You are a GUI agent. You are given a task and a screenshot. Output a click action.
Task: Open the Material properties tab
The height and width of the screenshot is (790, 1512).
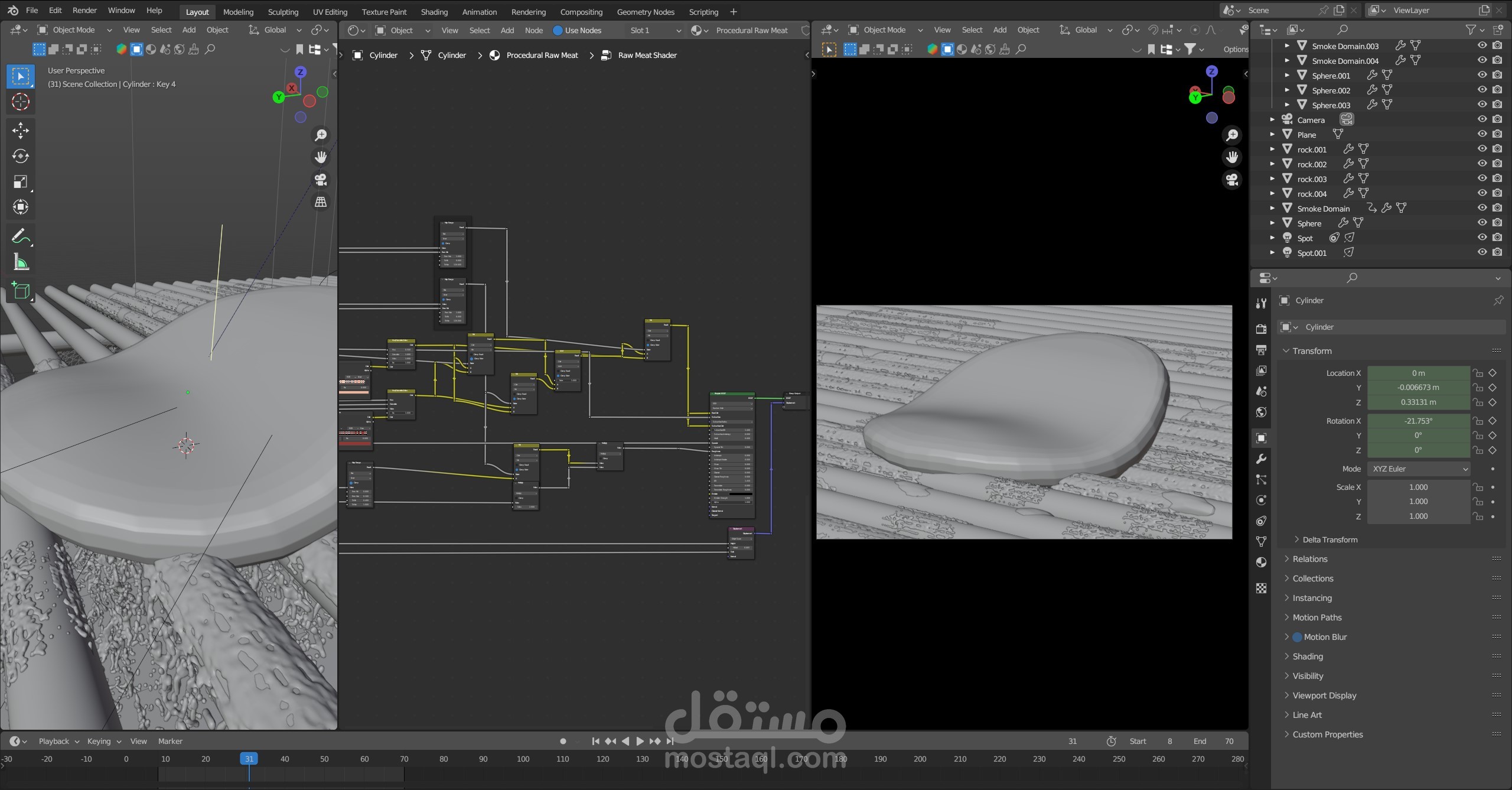coord(1261,562)
